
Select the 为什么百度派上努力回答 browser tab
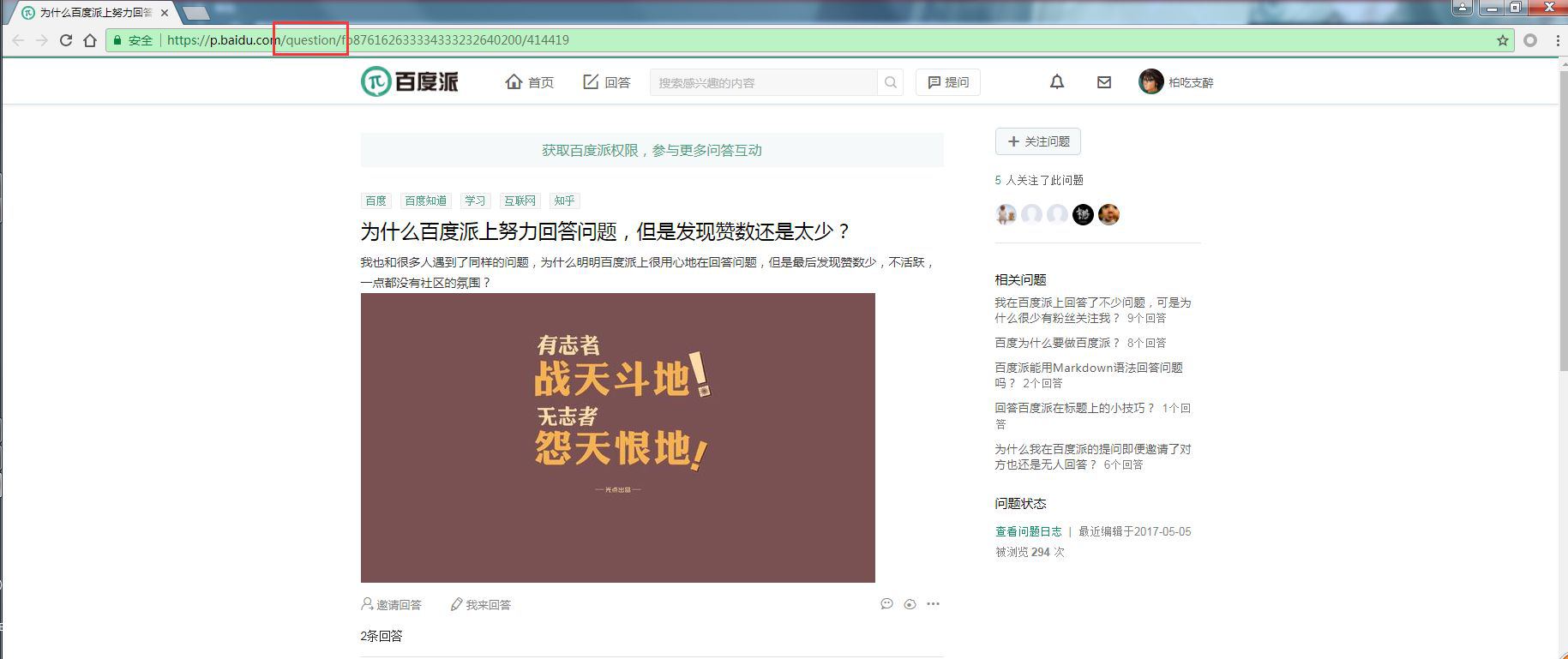click(x=94, y=13)
